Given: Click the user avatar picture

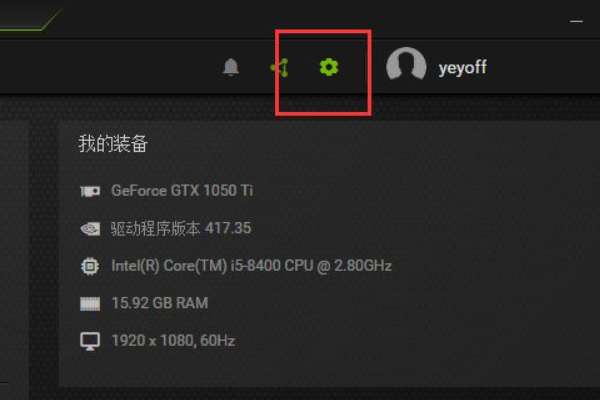Looking at the screenshot, I should 406,64.
